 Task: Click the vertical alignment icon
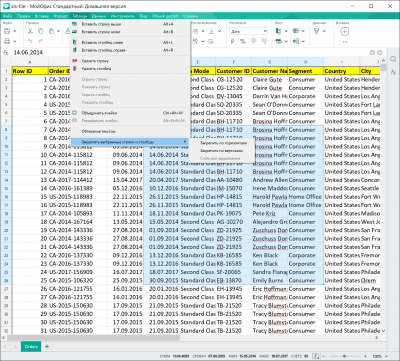[x=212, y=31]
